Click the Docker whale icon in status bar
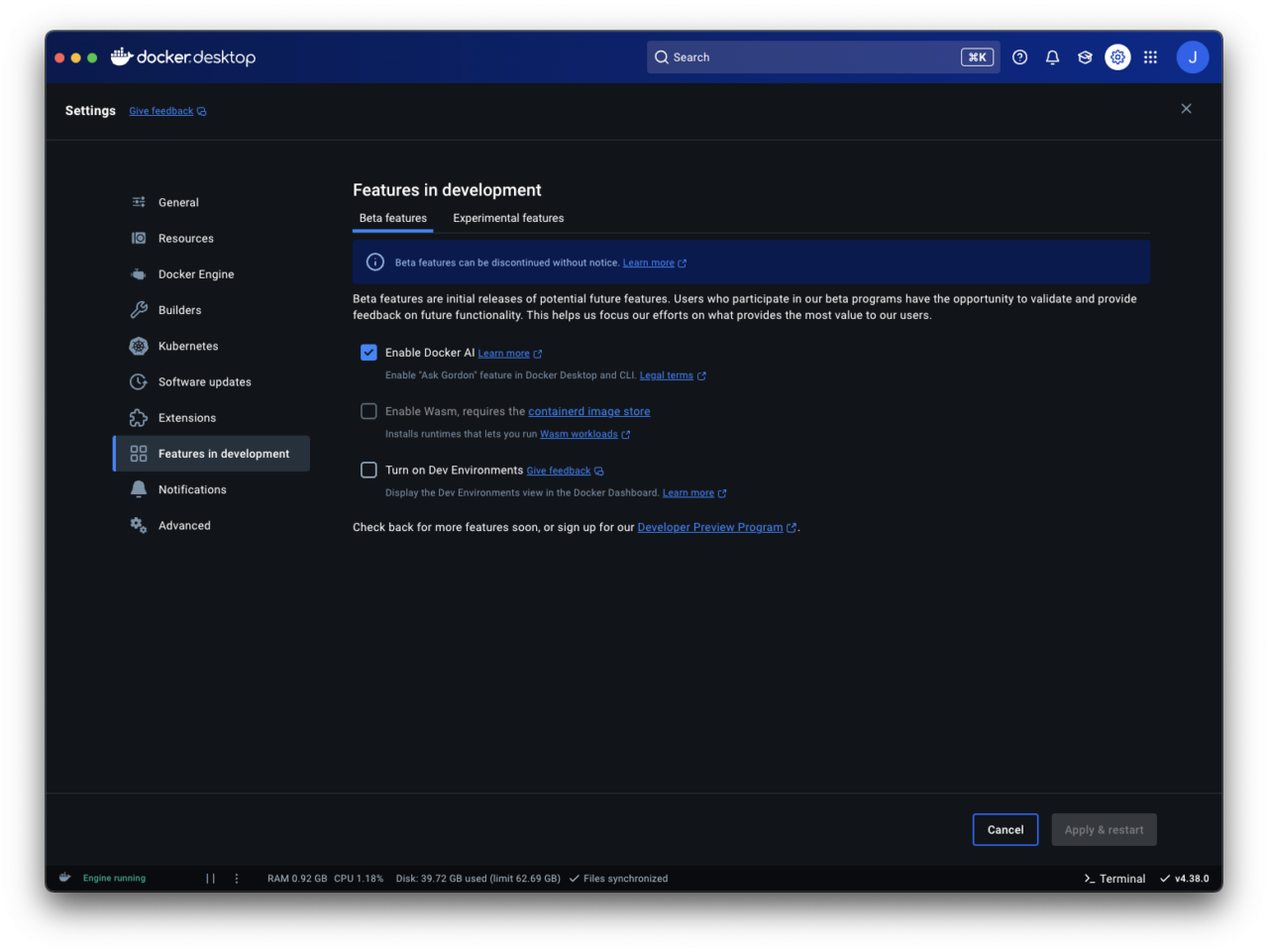This screenshot has height=952, width=1268. (63, 878)
